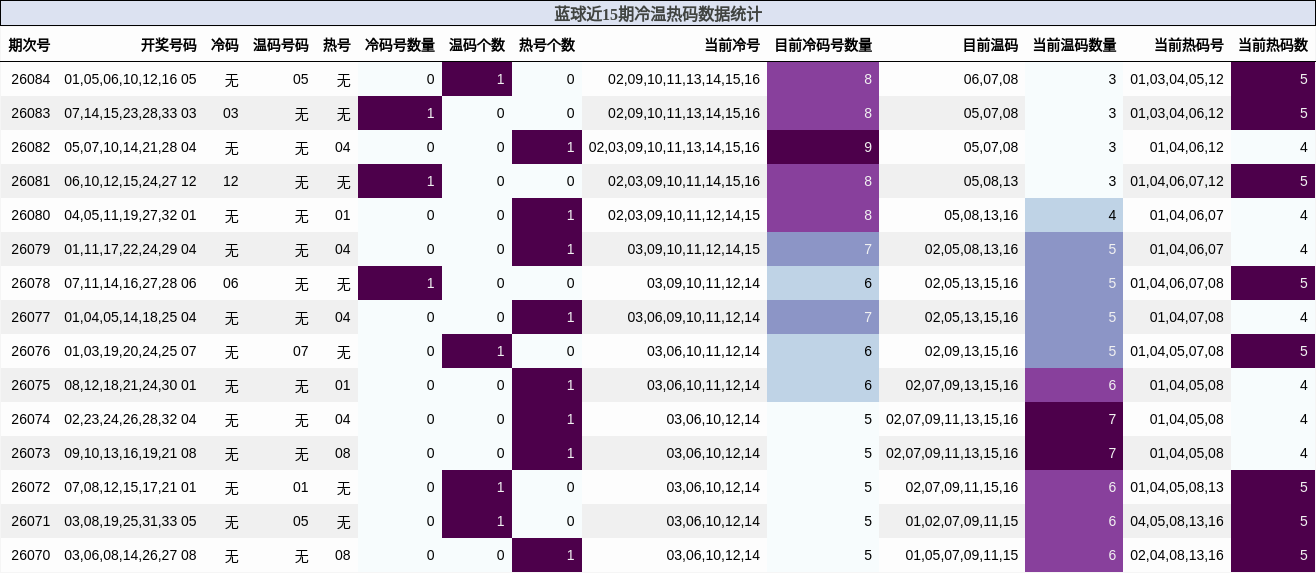Click current warm numbers 02,07,09,13,15,16
Screen dimensions: 1316x573
click(x=962, y=385)
